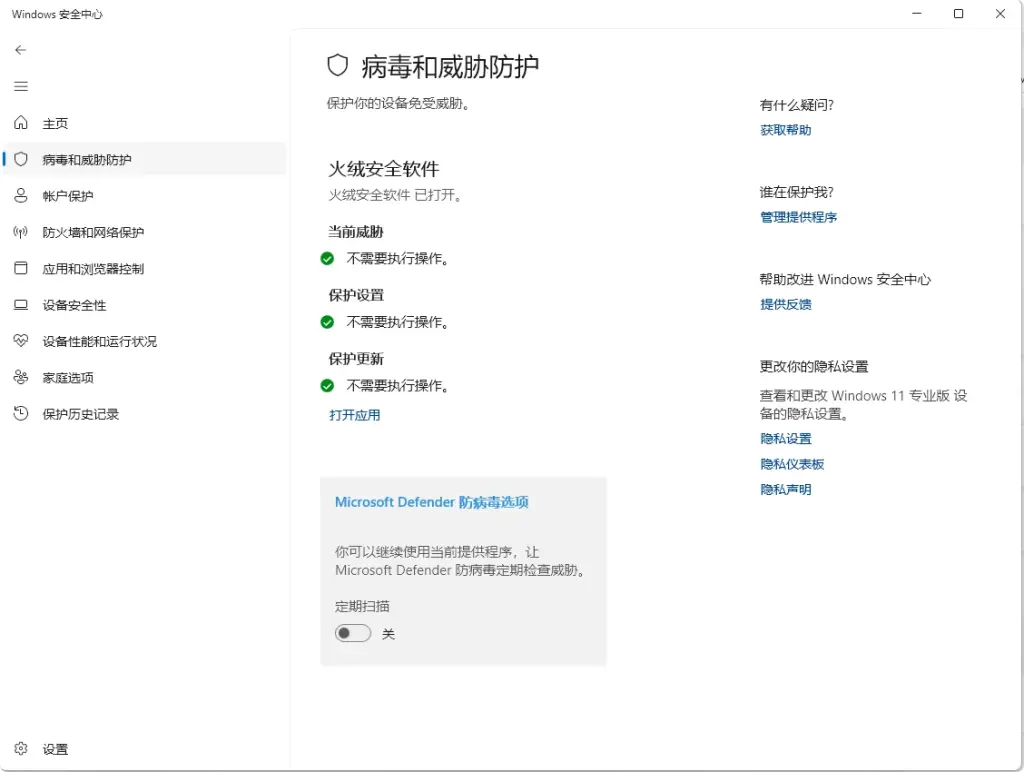The width and height of the screenshot is (1024, 772).
Task: Click 更改你的隐私设置 heading
Action: pyautogui.click(x=814, y=366)
